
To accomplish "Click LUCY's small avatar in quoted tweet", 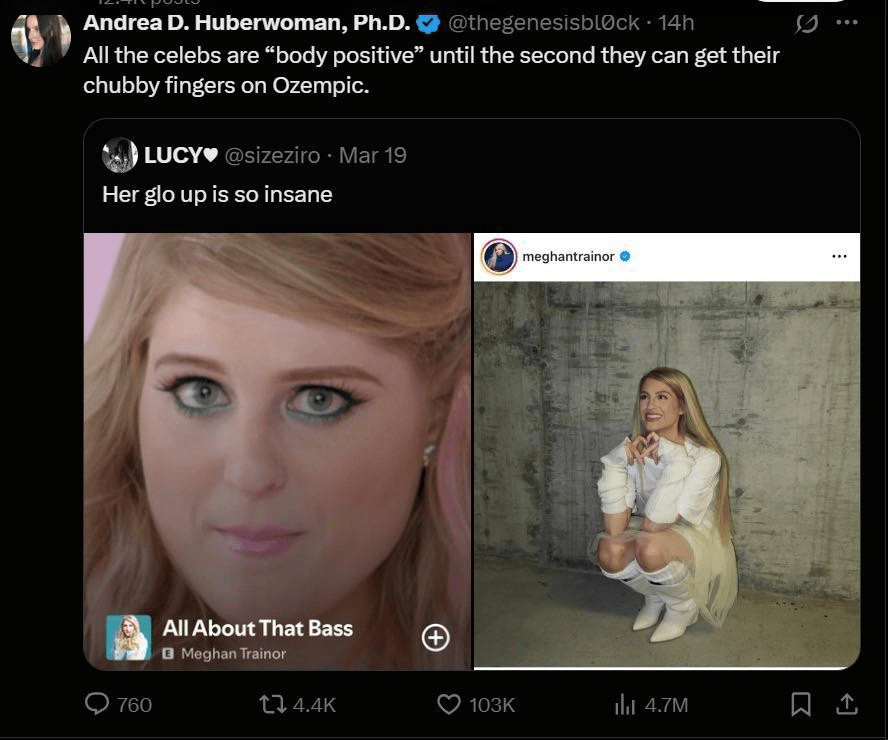I will coord(120,155).
